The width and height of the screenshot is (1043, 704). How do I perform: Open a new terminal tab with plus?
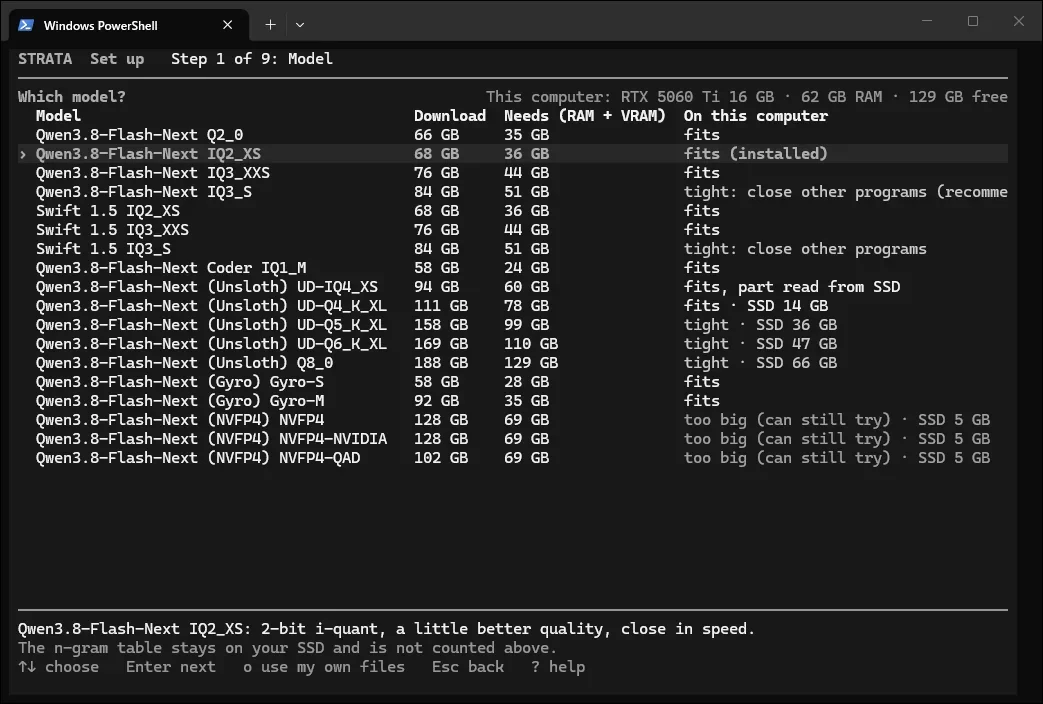tap(270, 25)
